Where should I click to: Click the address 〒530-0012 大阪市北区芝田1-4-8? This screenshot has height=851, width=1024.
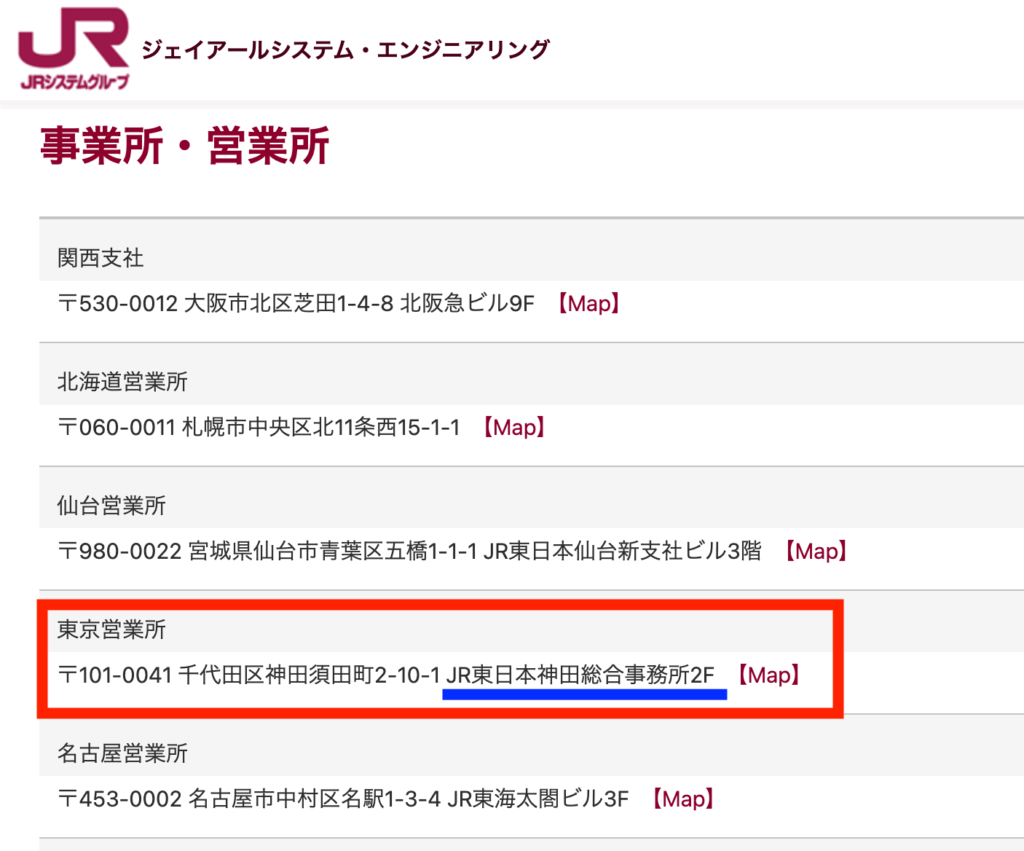pos(226,304)
